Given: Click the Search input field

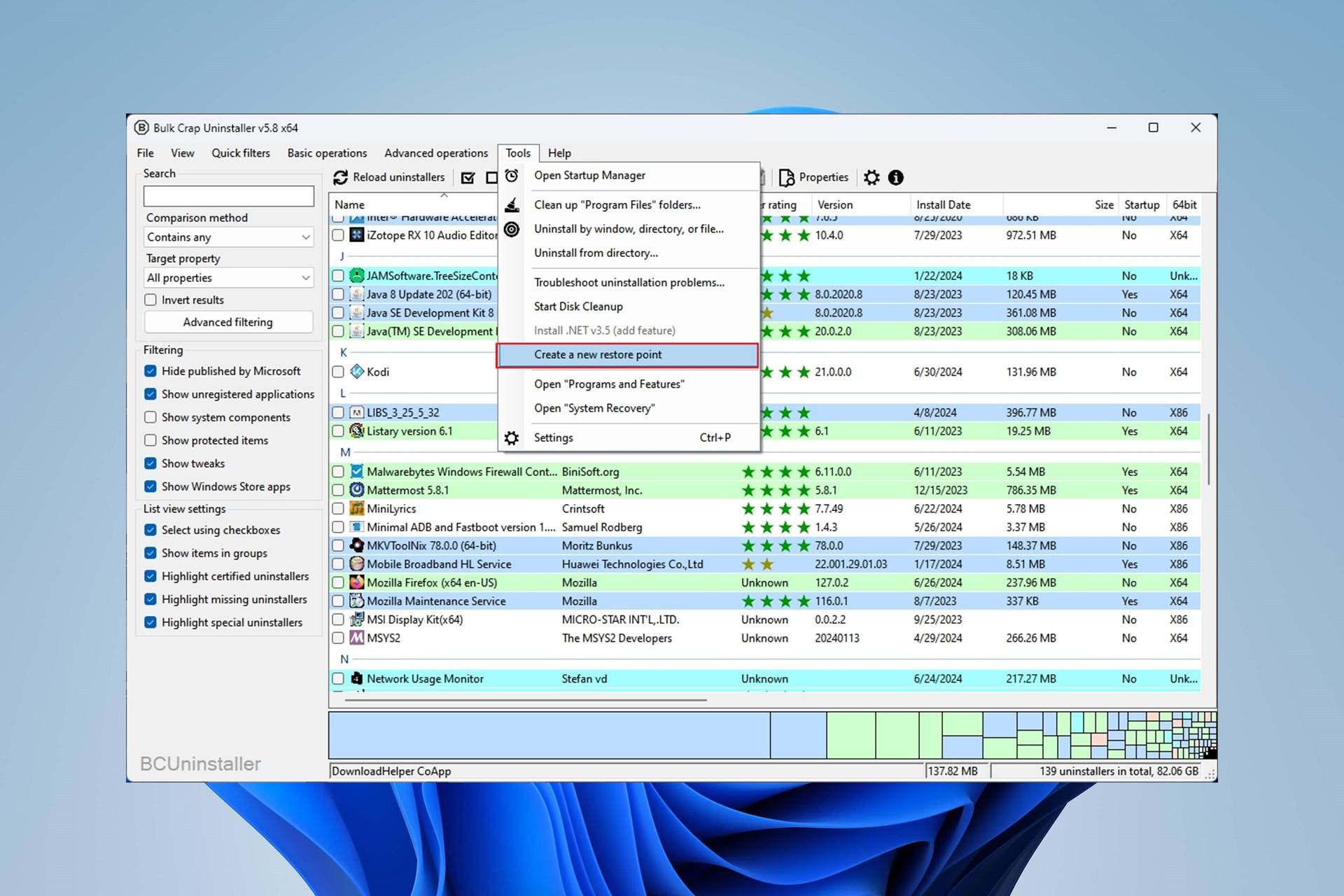Looking at the screenshot, I should coord(228,196).
